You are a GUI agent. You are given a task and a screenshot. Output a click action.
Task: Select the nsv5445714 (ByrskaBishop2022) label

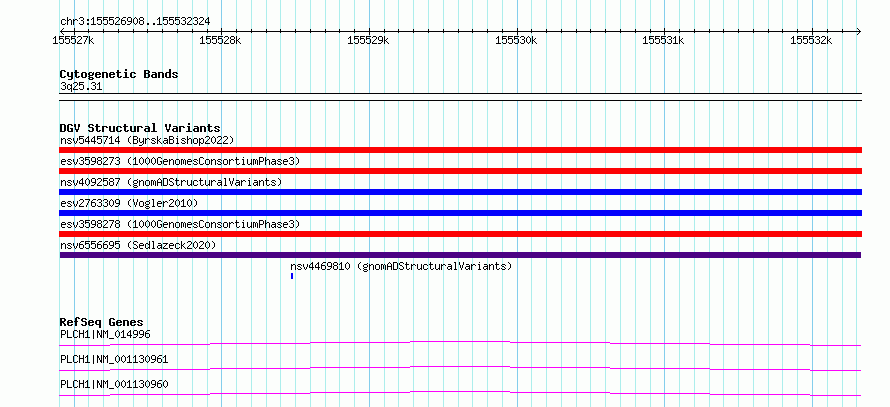147,140
